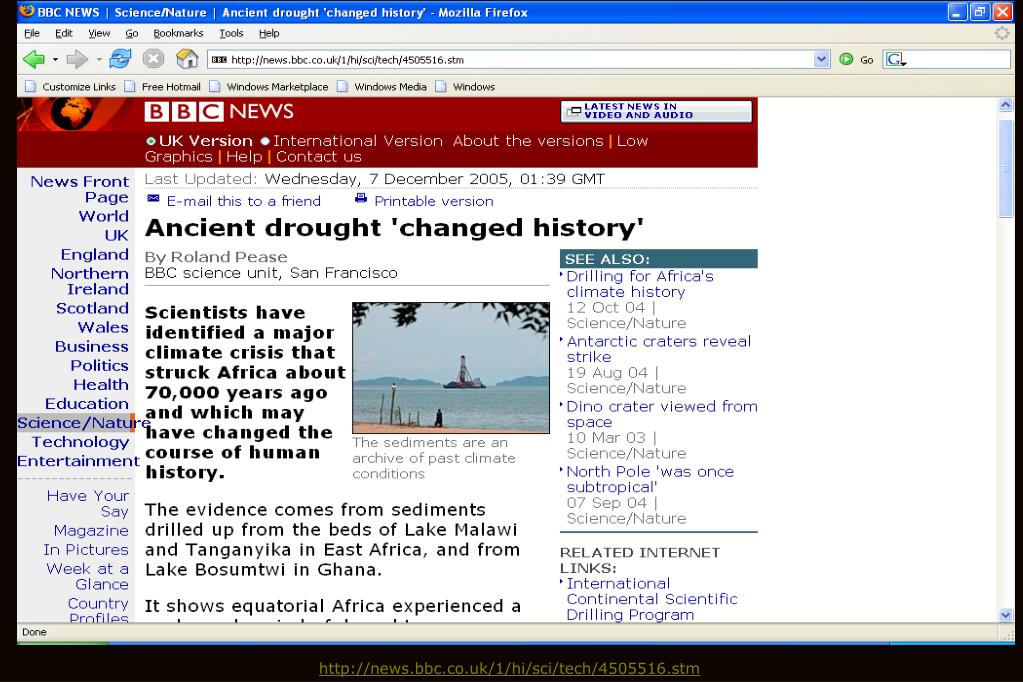
Task: Click the envelope icon beside E-mail this
Action: coord(153,198)
